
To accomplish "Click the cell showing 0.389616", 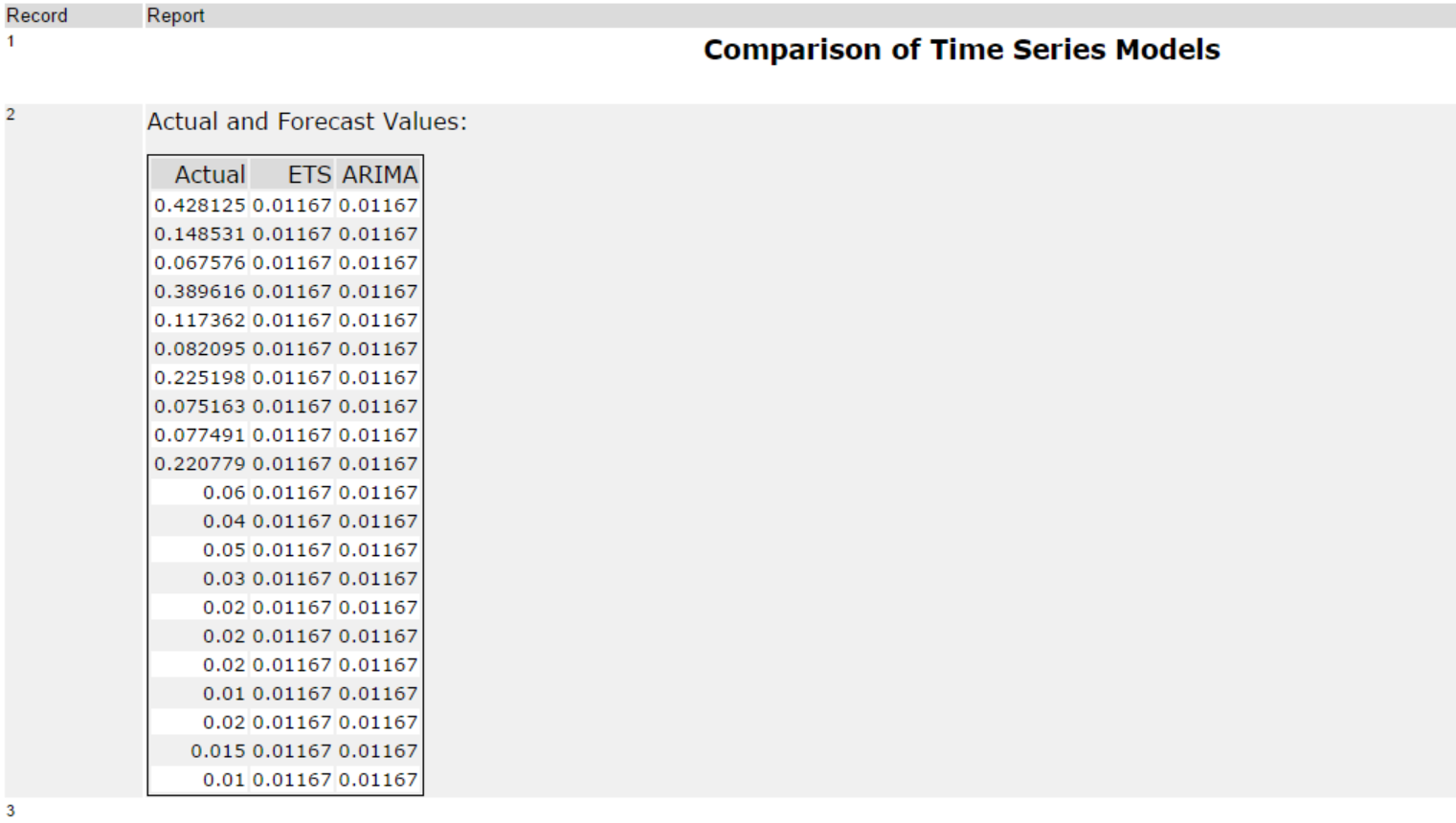I will pos(200,291).
